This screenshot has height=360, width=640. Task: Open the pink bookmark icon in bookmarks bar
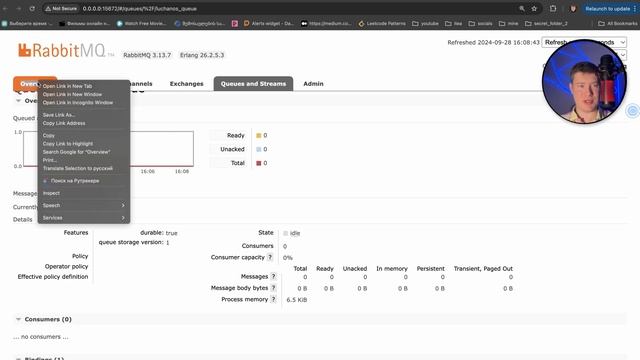tap(235, 24)
